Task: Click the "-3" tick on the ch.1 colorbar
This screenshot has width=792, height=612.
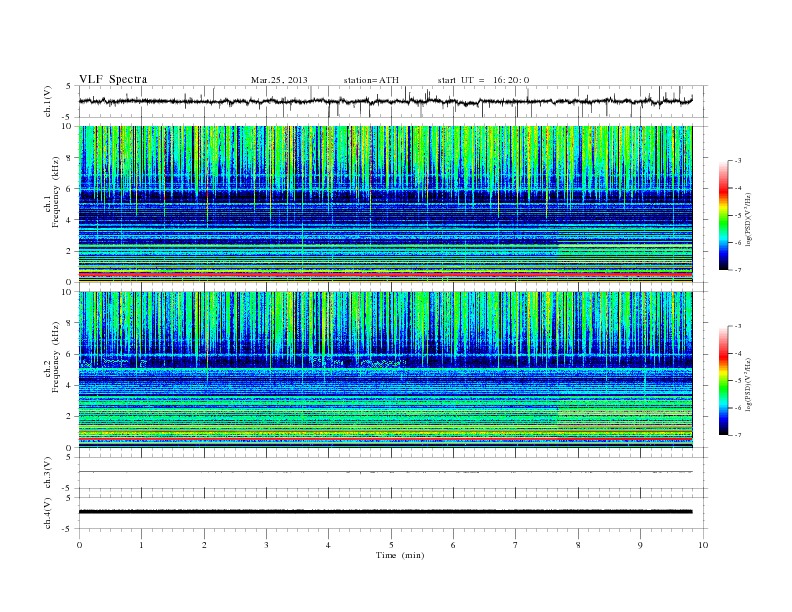Action: [738, 161]
